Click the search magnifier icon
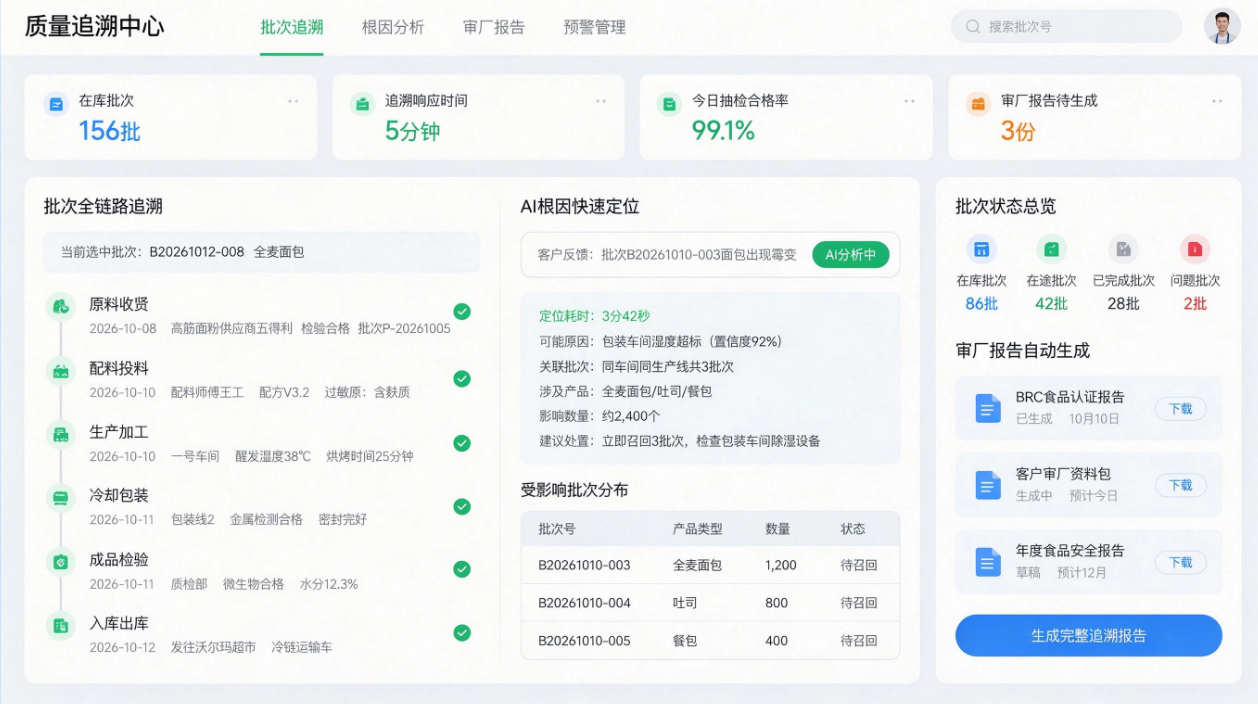The height and width of the screenshot is (704, 1258). [973, 27]
